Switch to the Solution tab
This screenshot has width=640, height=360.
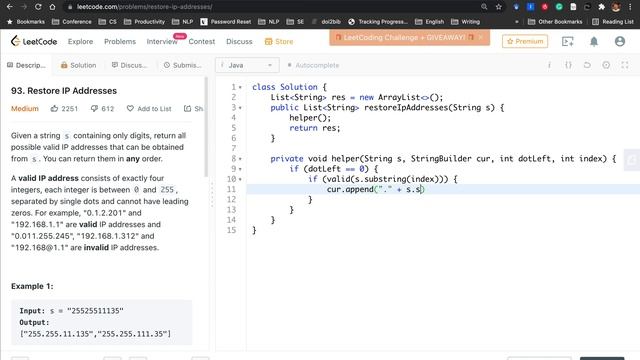pos(78,65)
